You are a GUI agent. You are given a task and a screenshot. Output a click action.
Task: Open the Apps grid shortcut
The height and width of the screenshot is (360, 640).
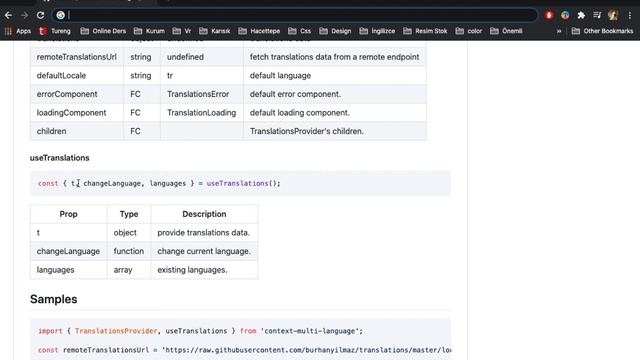click(x=18, y=31)
